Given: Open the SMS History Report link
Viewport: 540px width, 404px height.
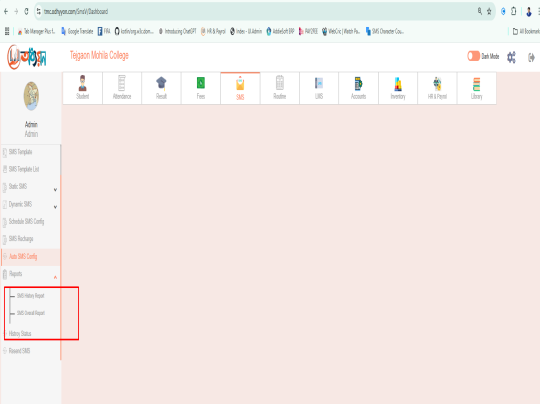Looking at the screenshot, I should [31, 296].
